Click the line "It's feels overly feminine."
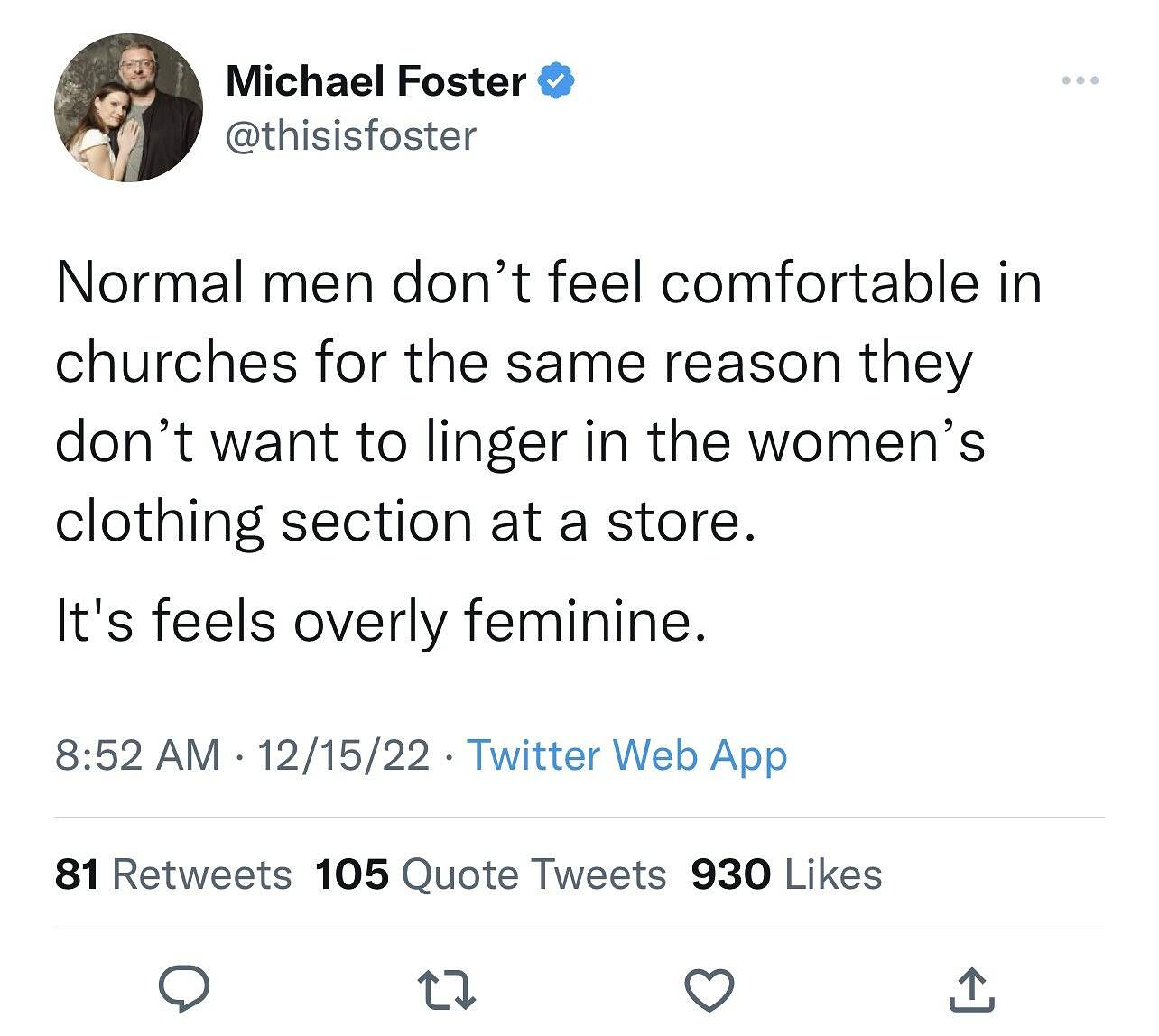The image size is (1159, 1036). click(x=379, y=623)
